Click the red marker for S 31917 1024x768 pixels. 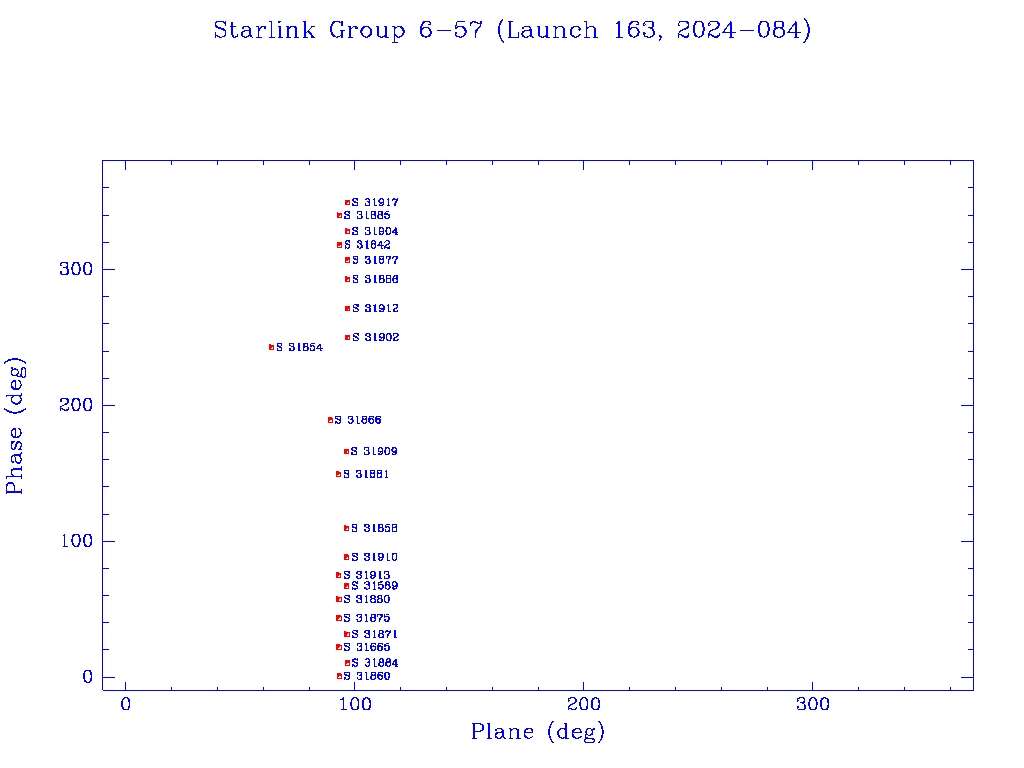(347, 203)
